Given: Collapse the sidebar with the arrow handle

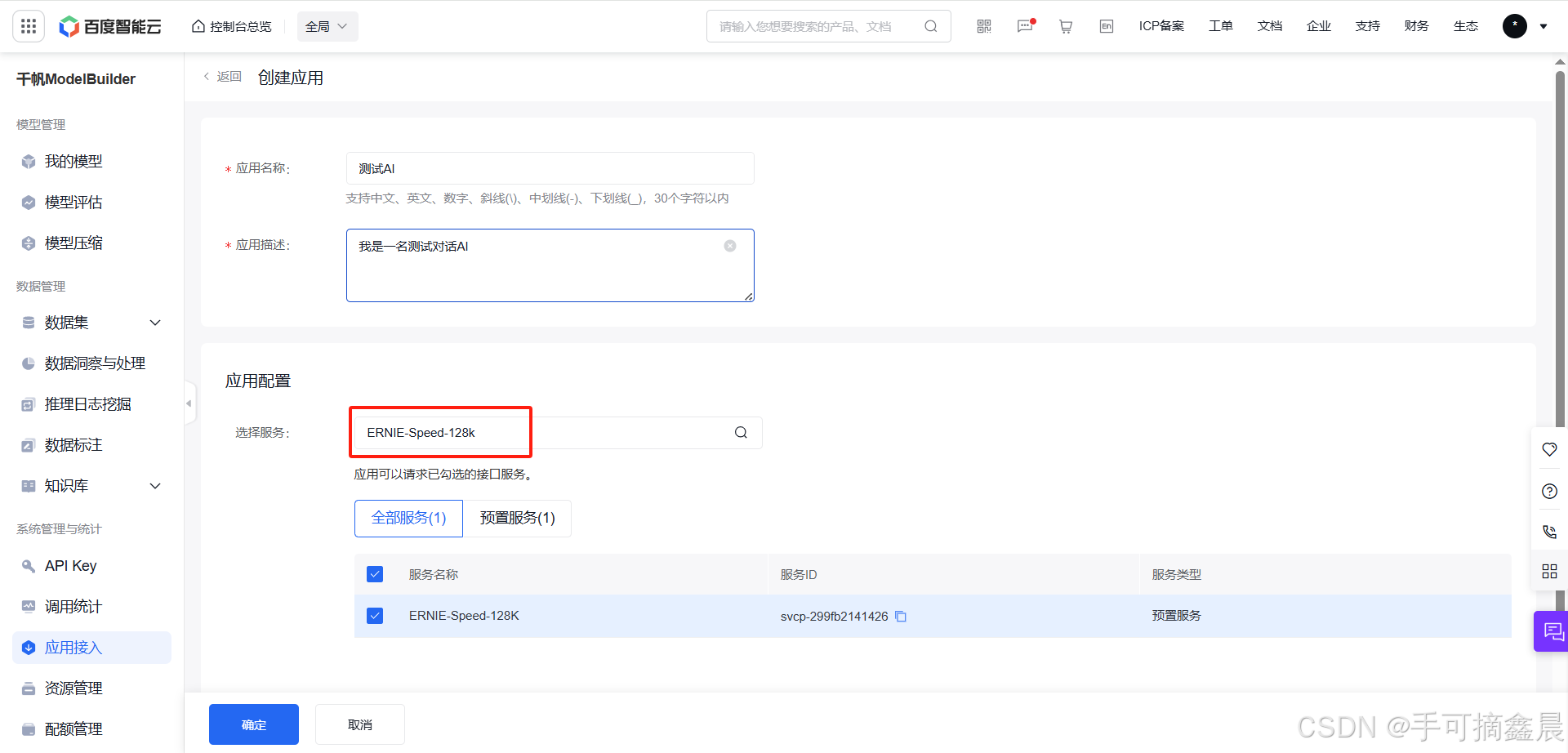Looking at the screenshot, I should [x=189, y=403].
